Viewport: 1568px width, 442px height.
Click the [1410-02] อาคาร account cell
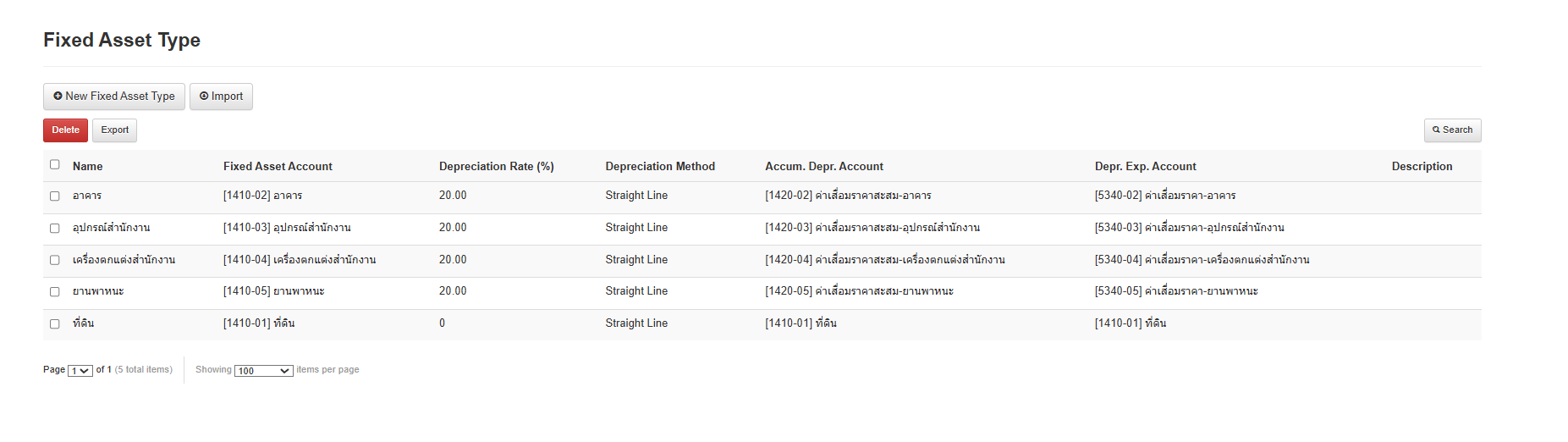tap(262, 196)
